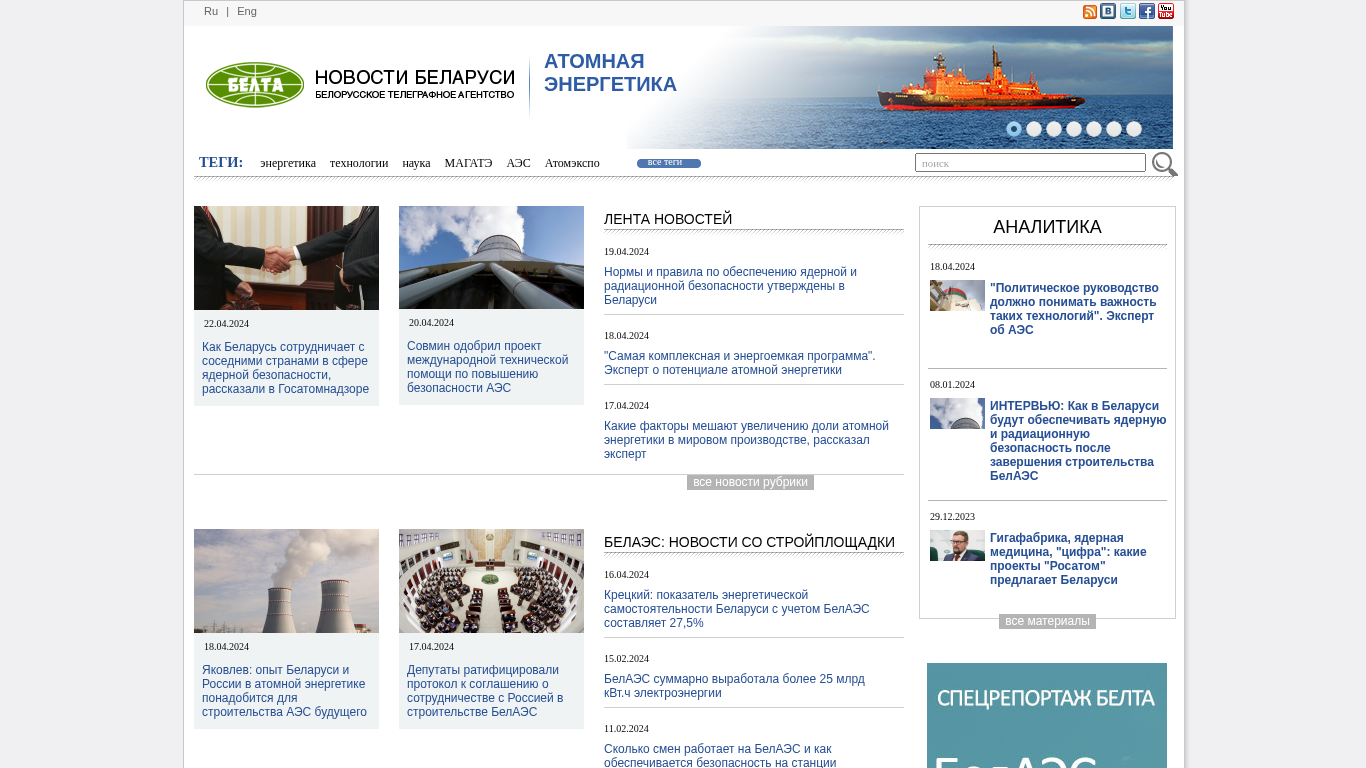This screenshot has height=768, width=1366.
Task: Open the 'энергетика' tag link
Action: [x=288, y=164]
